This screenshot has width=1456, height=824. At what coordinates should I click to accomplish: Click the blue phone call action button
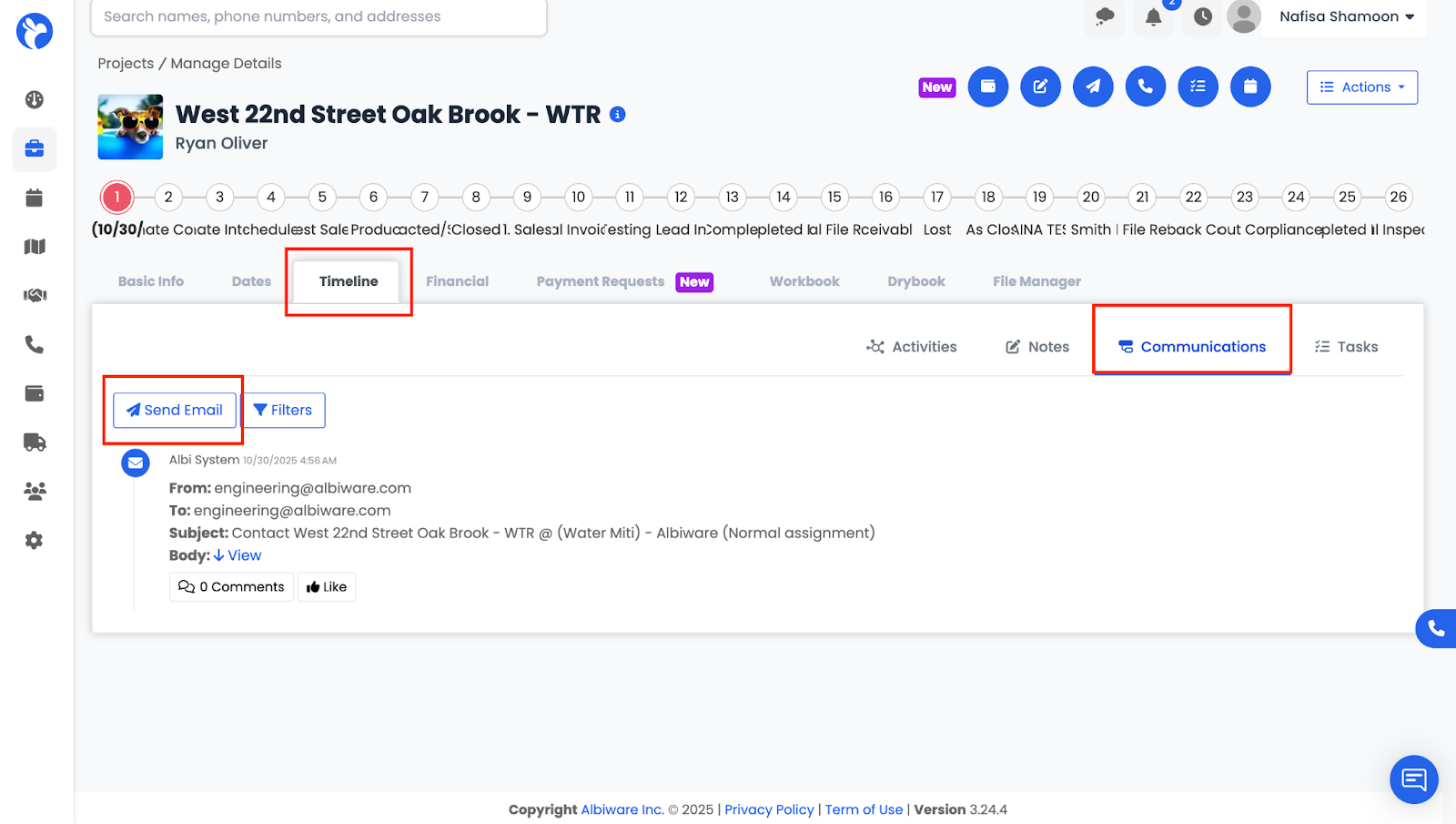point(1145,87)
